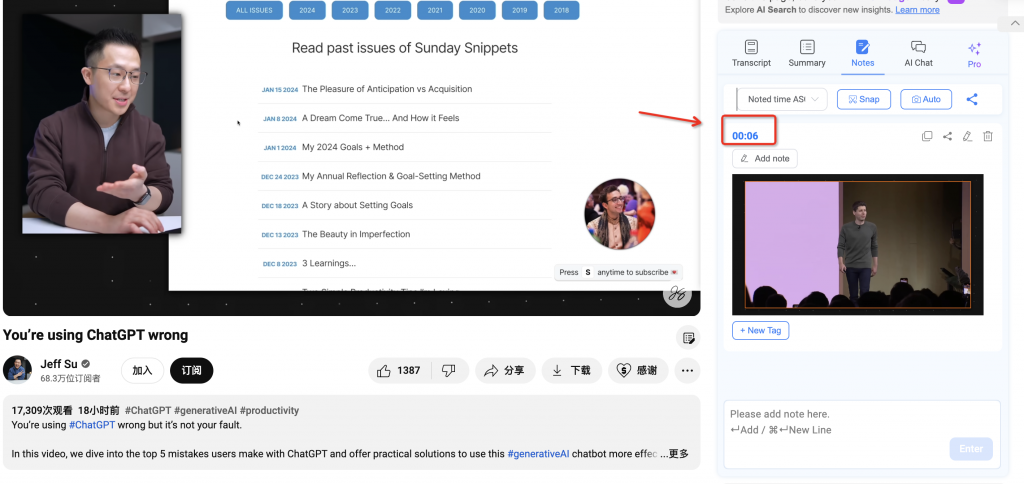Open the Pro tab

974,55
